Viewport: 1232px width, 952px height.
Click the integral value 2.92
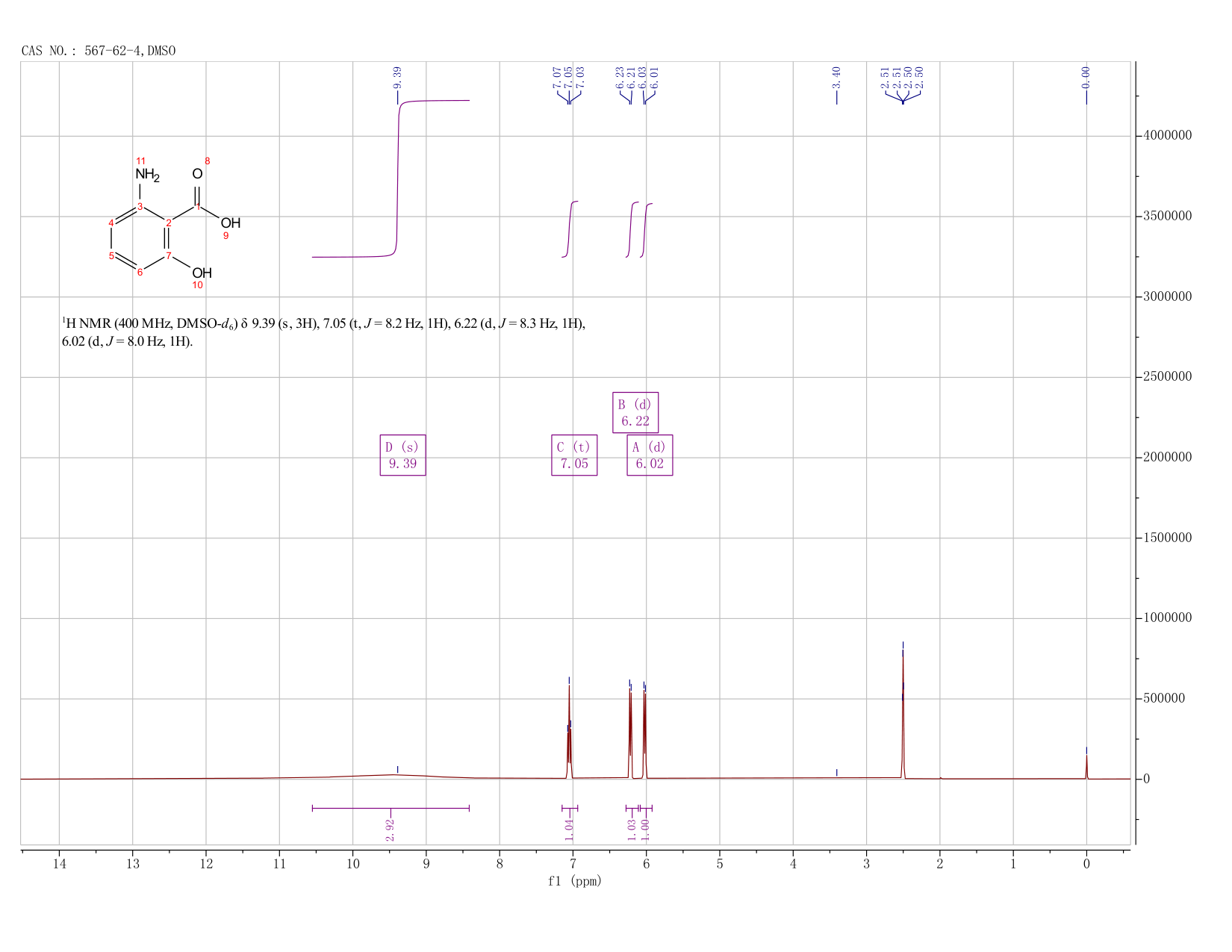tap(390, 830)
